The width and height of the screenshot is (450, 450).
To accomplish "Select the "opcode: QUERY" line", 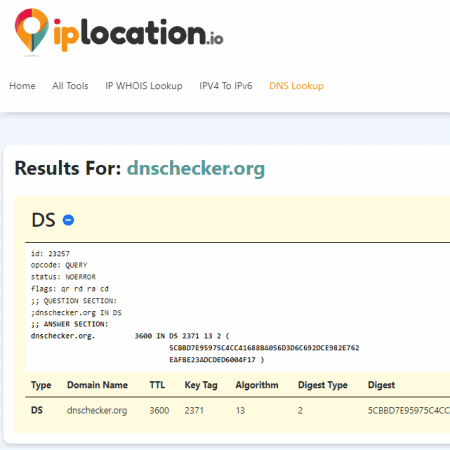I will tap(59, 265).
